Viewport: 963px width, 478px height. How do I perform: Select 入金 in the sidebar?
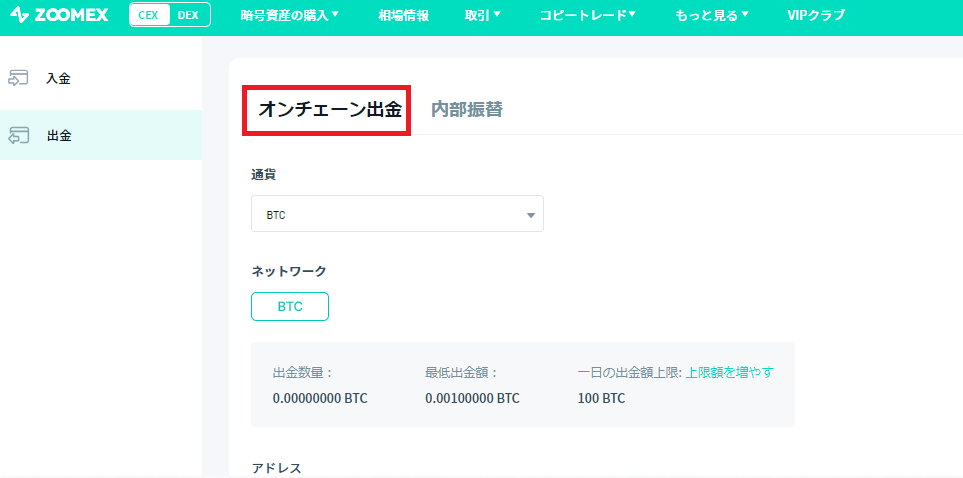tap(58, 79)
